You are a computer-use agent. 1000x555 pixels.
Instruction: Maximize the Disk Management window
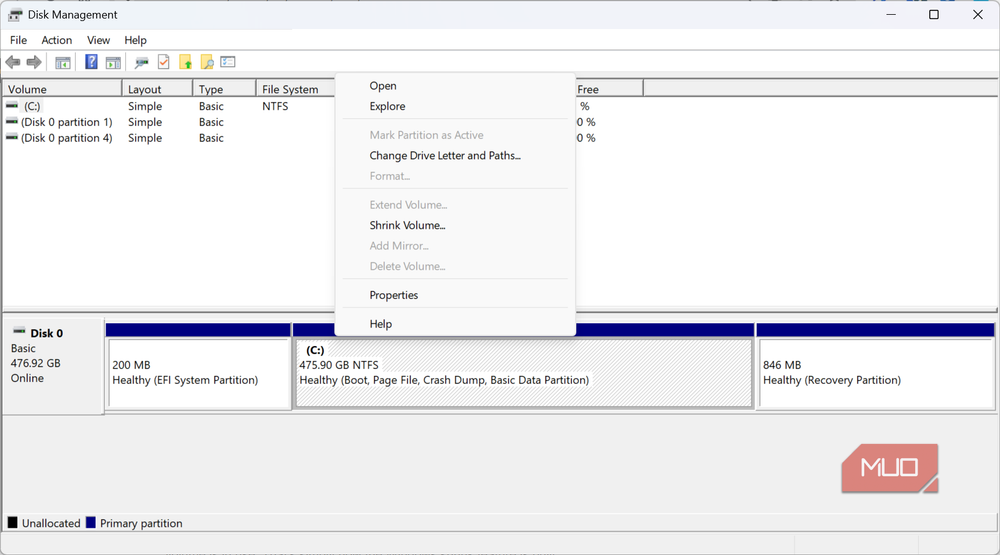point(934,15)
